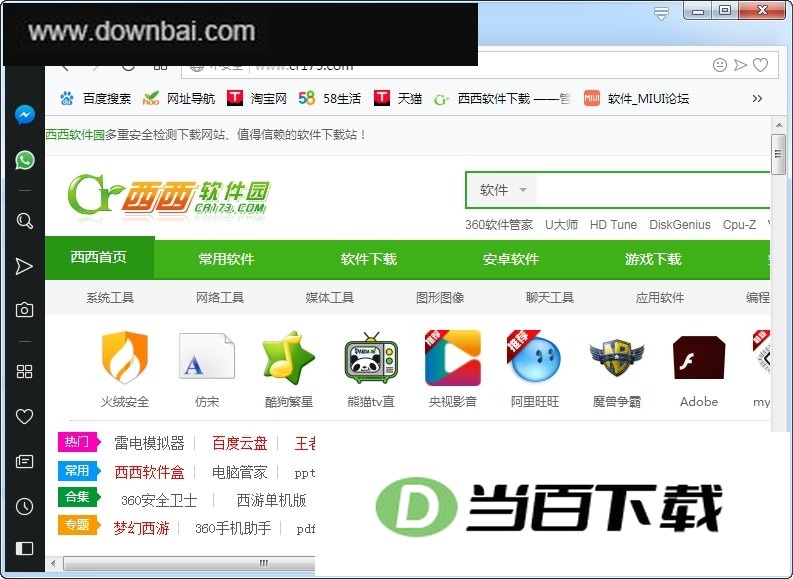Open history clock icon in sidebar
This screenshot has height=579, width=793.
[x=24, y=506]
